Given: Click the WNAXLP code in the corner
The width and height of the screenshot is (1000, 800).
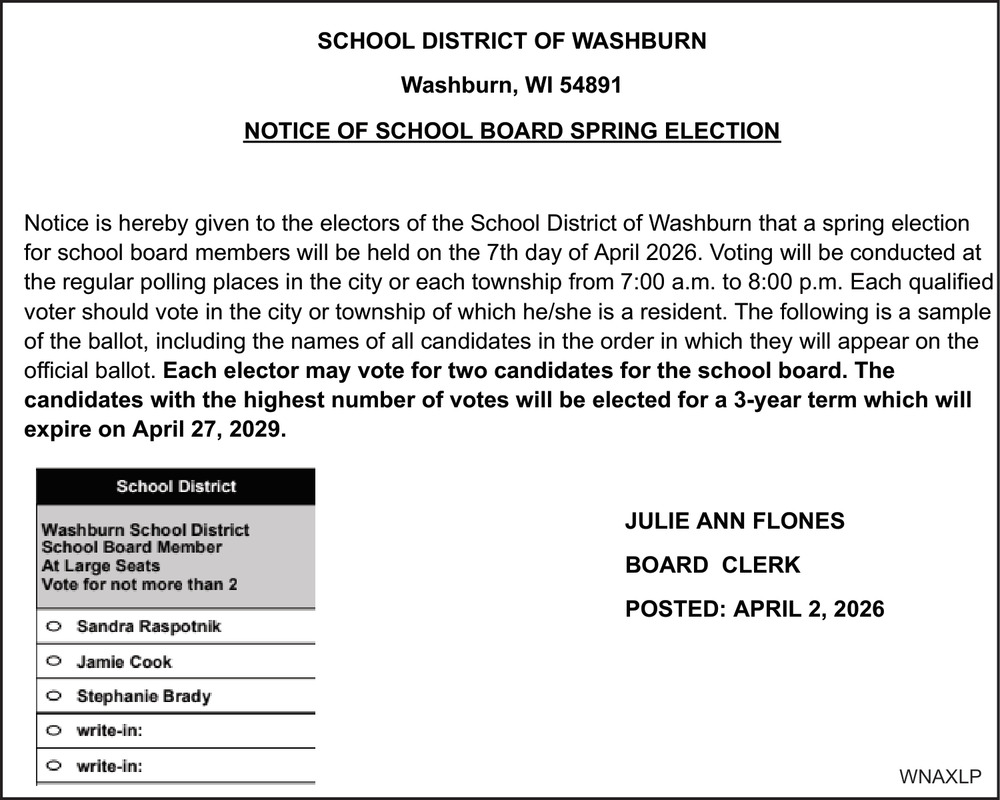Looking at the screenshot, I should (x=940, y=777).
